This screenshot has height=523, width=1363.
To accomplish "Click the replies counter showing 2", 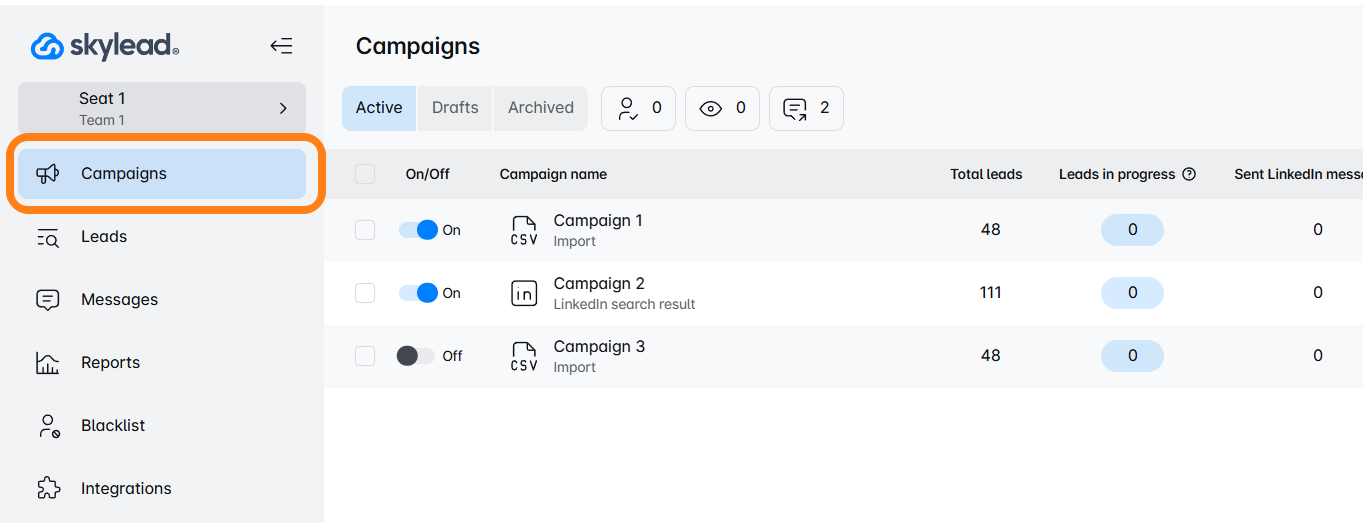I will coord(806,108).
